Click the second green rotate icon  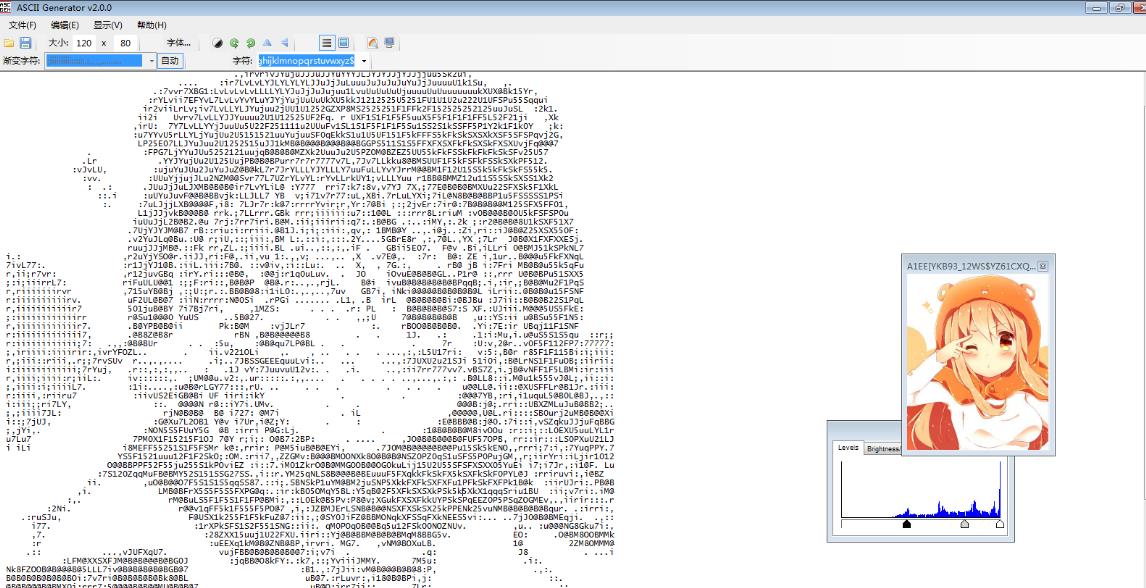[250, 44]
